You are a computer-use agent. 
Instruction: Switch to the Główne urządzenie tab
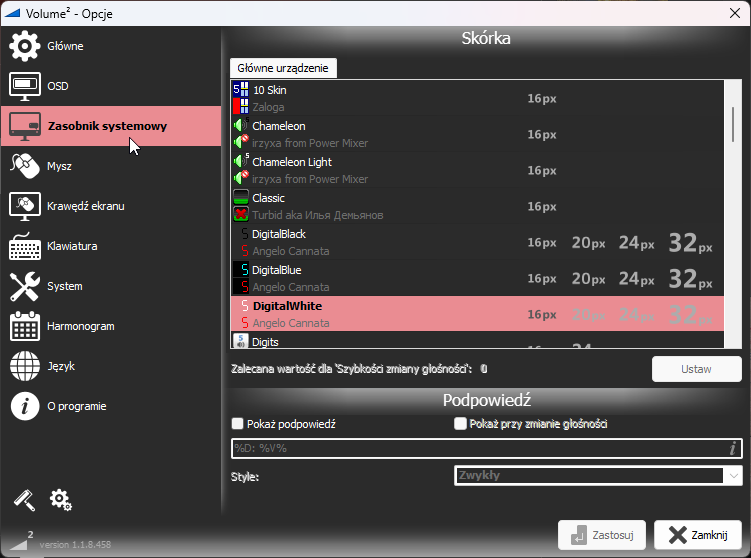coord(283,68)
